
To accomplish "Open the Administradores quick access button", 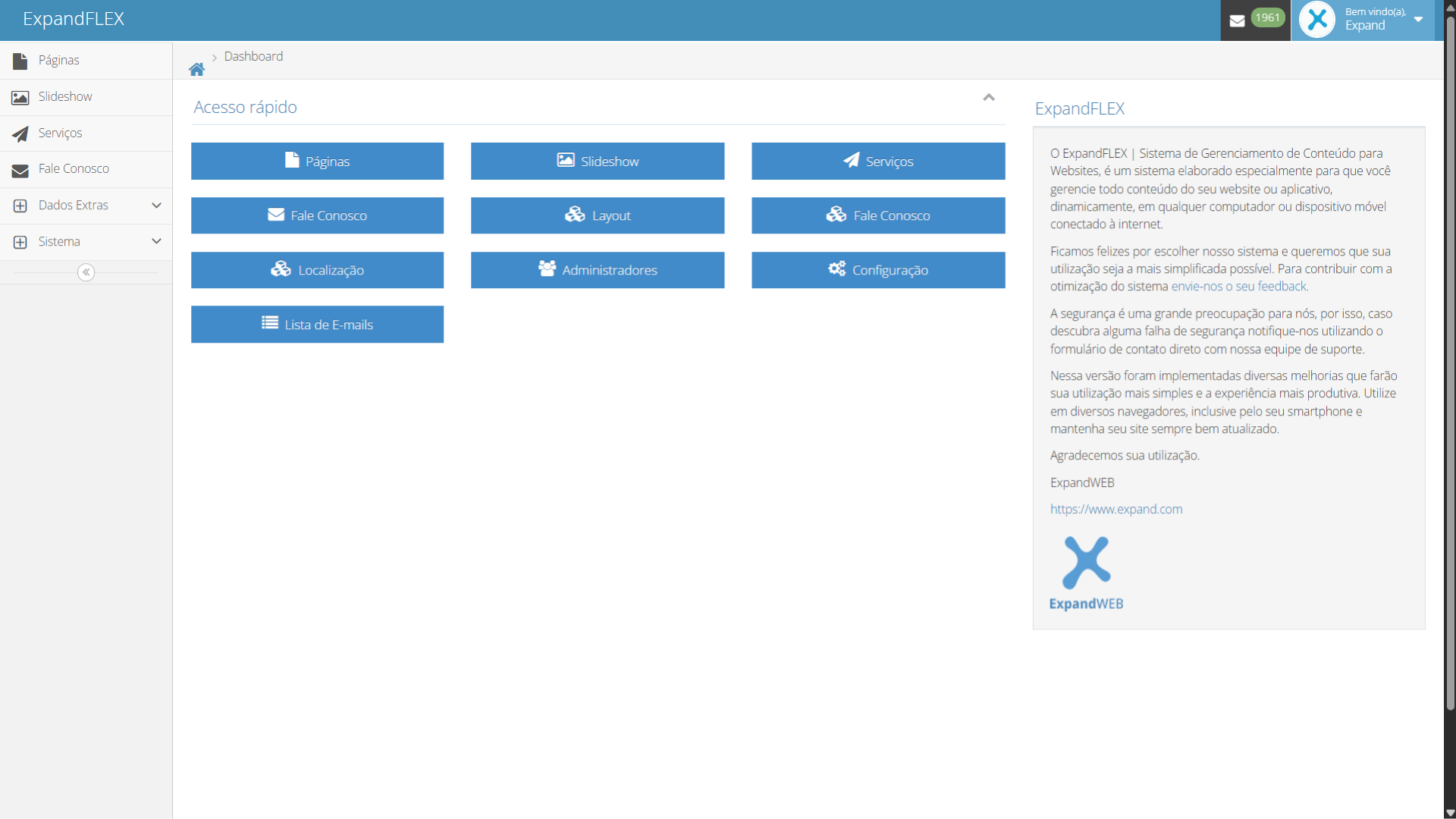I will point(598,270).
